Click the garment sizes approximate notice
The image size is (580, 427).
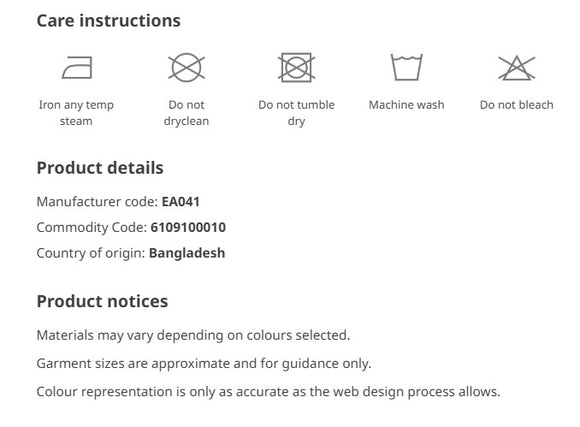pyautogui.click(x=204, y=363)
